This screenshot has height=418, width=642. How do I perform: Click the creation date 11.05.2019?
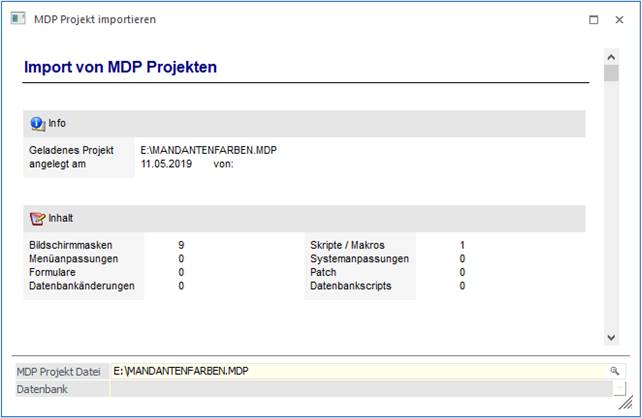coord(168,164)
